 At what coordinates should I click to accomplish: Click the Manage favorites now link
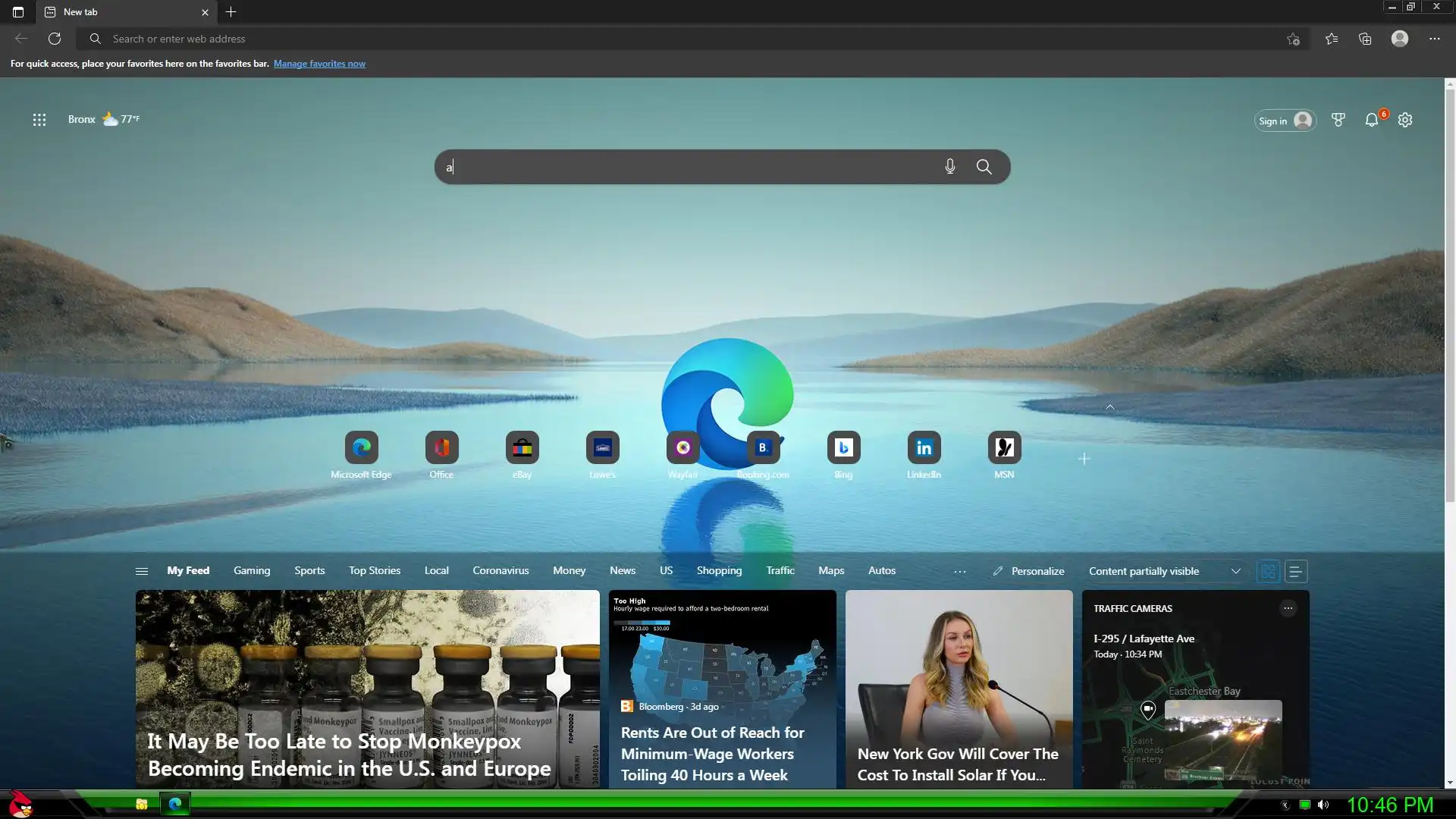319,64
